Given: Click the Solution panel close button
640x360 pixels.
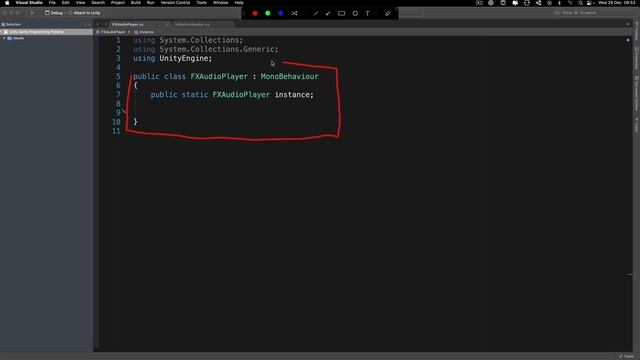Looking at the screenshot, I should coord(89,24).
